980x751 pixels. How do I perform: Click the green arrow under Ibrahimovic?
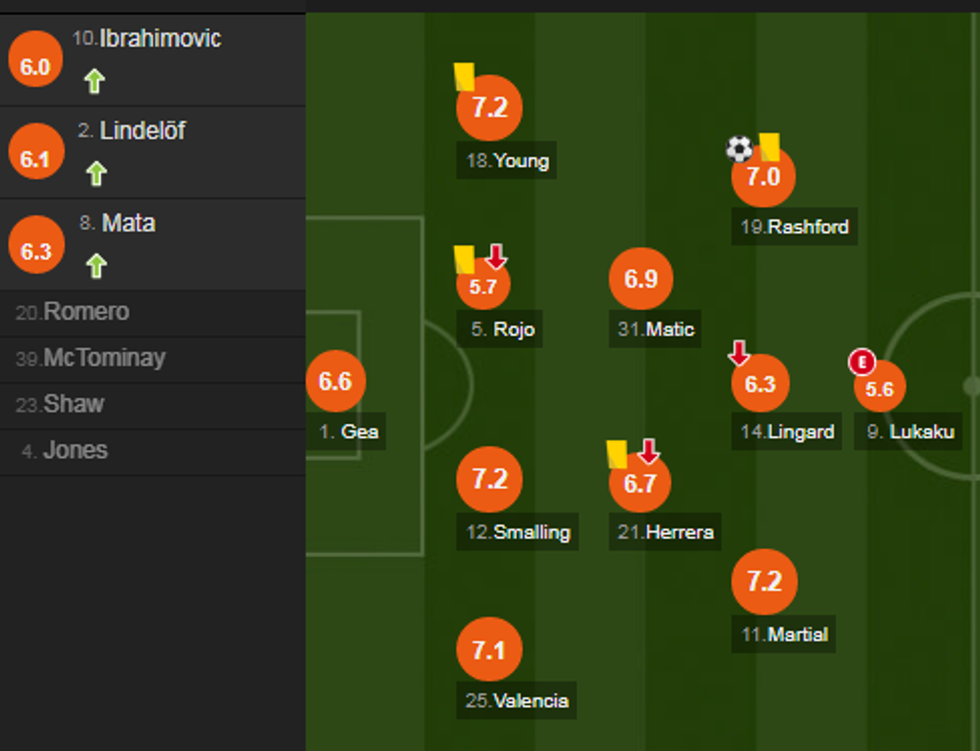[x=95, y=80]
